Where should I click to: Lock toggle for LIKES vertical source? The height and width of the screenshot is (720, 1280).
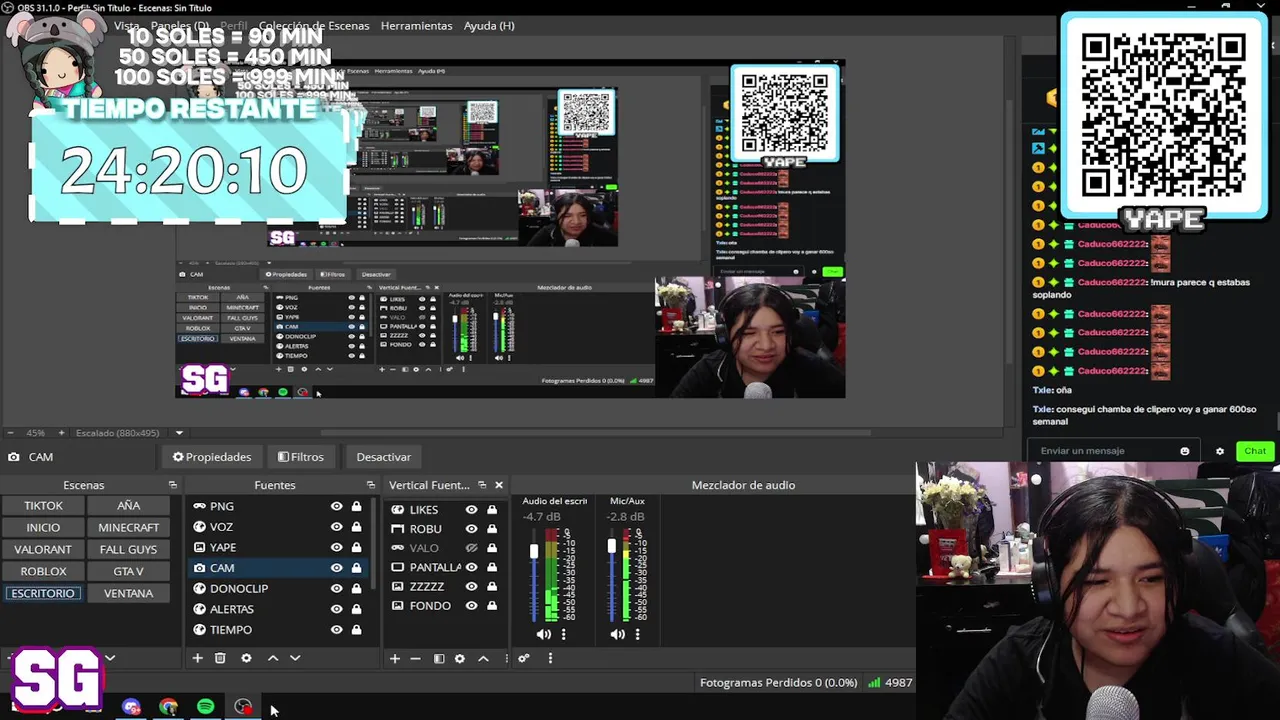[x=492, y=509]
